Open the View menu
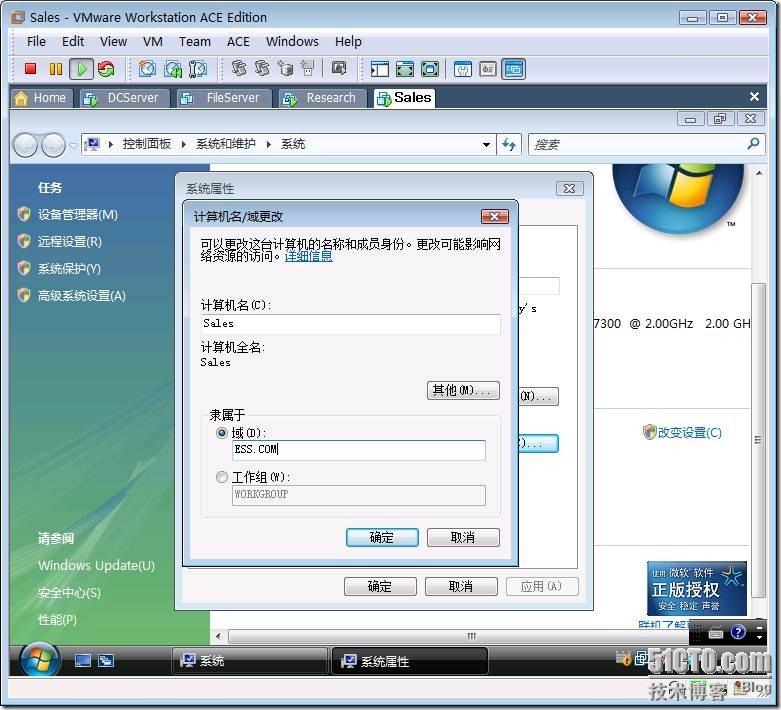The image size is (781, 710). coord(114,41)
